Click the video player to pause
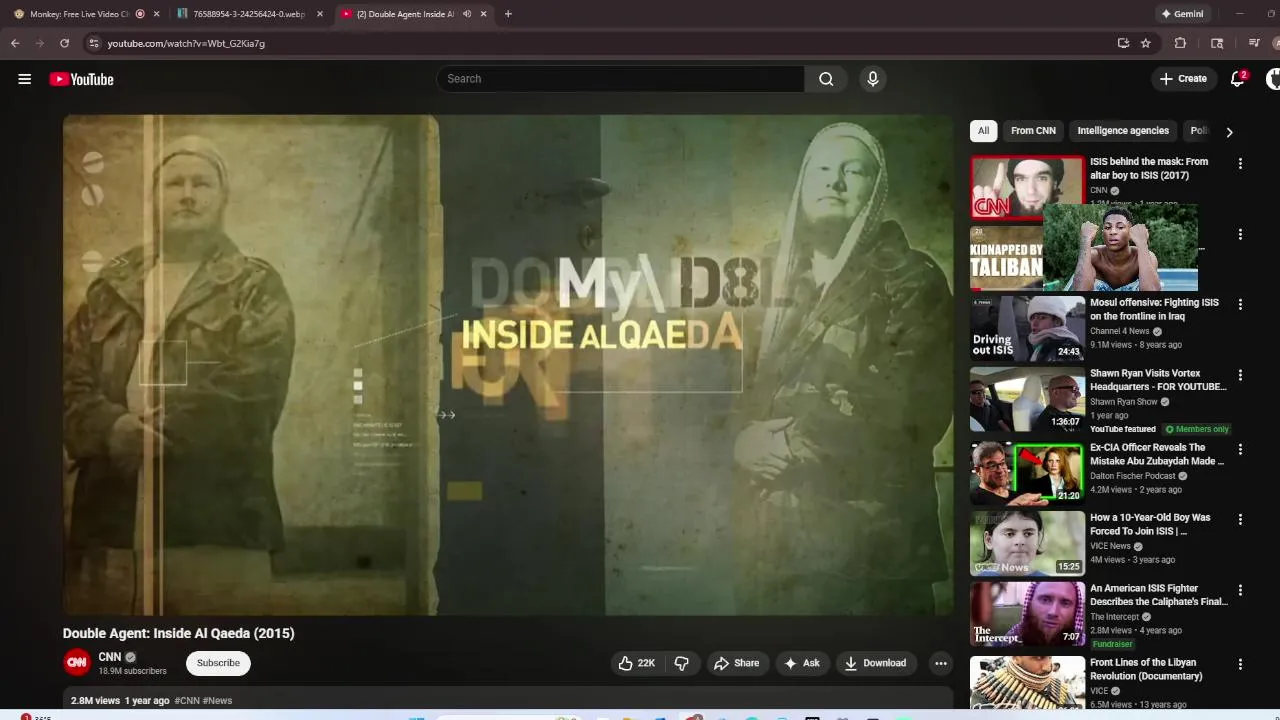The width and height of the screenshot is (1280, 720). pos(508,365)
